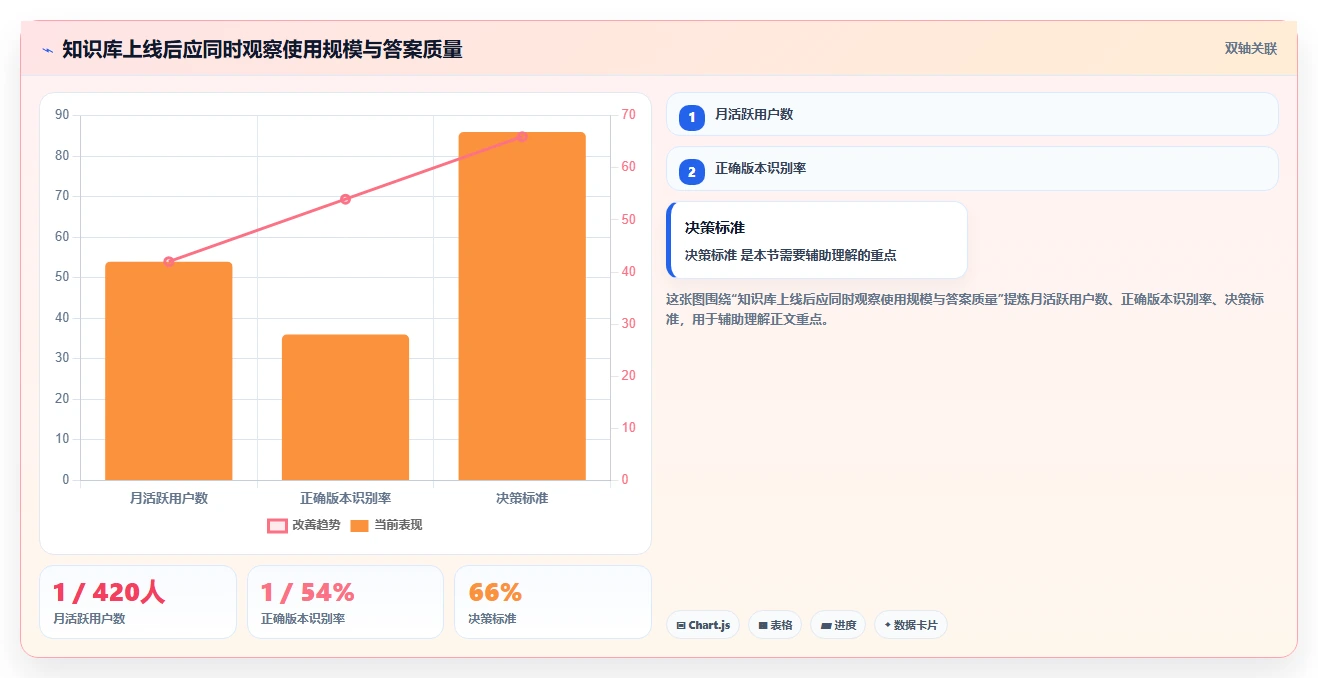Click the right axis value 70
The image size is (1318, 678).
pyautogui.click(x=628, y=115)
